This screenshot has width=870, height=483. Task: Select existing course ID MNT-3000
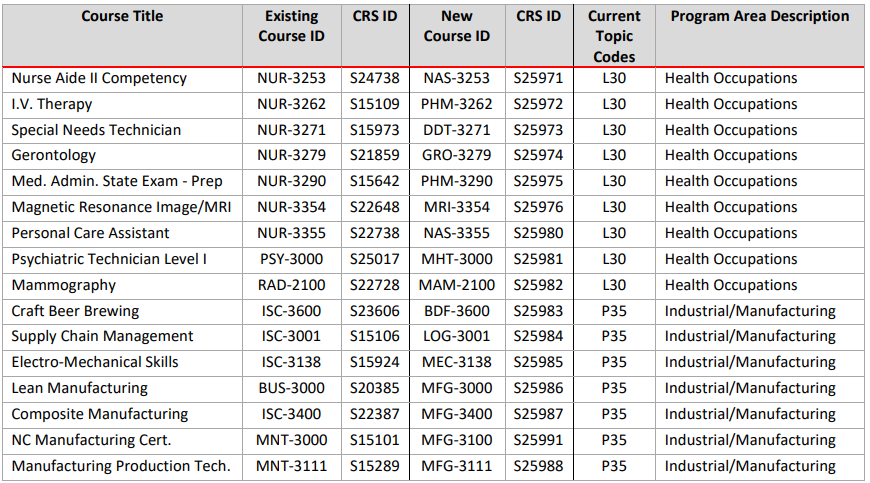point(291,440)
